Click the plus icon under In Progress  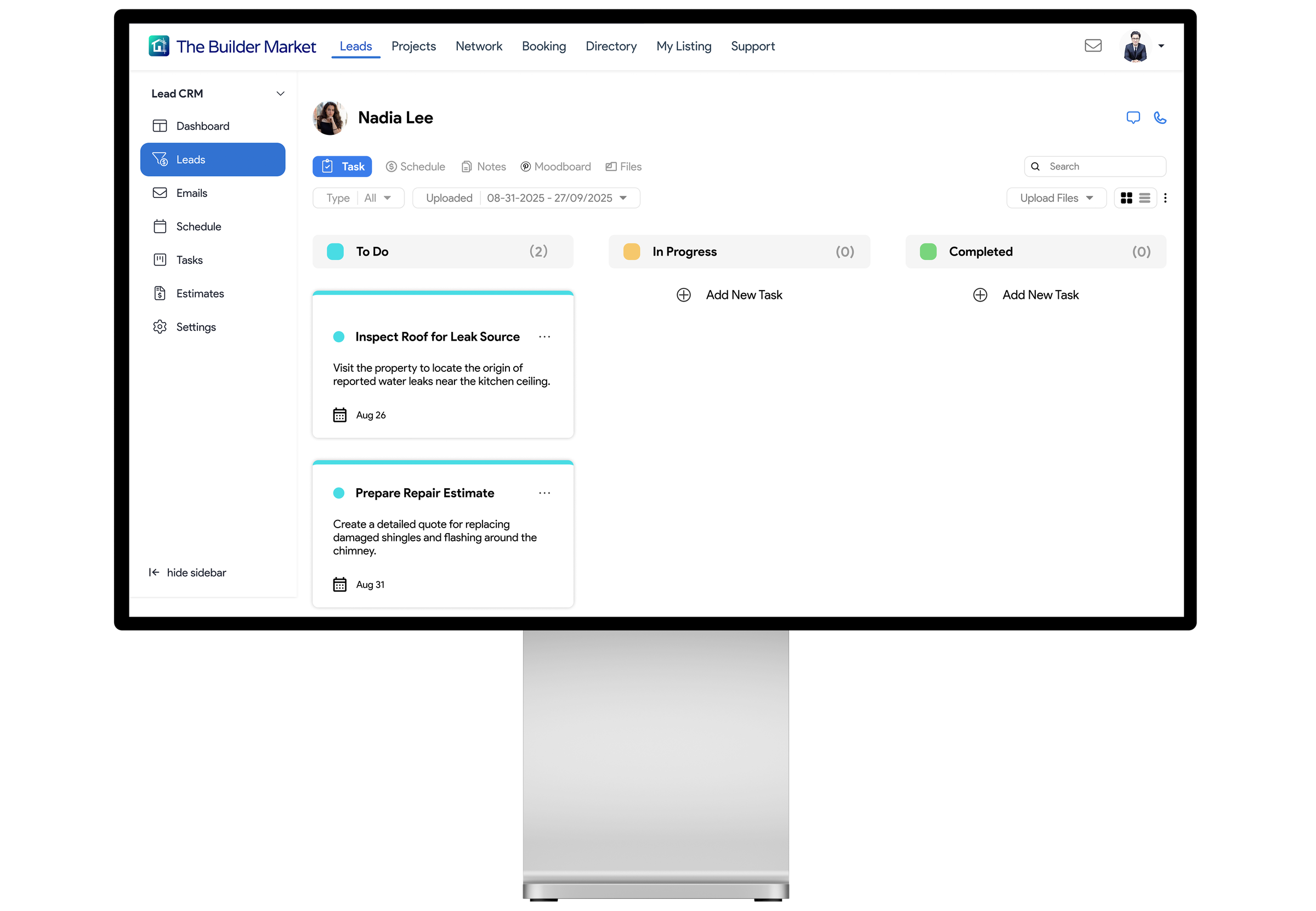pyautogui.click(x=683, y=295)
